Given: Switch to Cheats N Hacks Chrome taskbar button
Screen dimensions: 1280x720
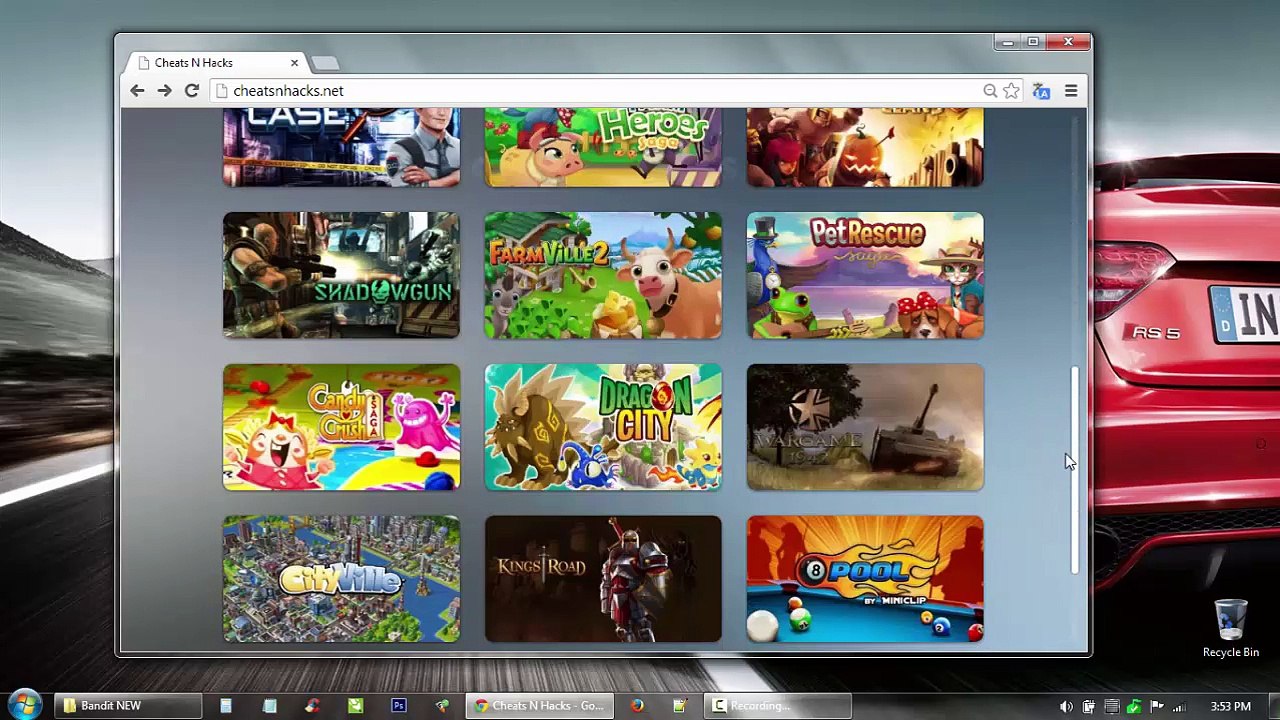Looking at the screenshot, I should coord(540,706).
